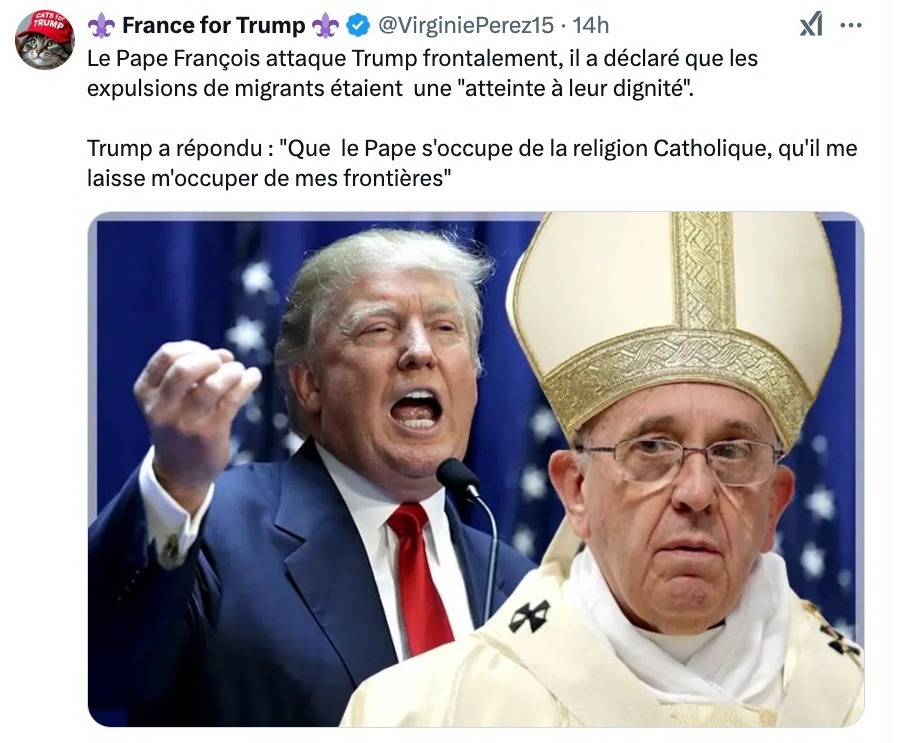Visit the @VirginiePerez15 handle link

click(465, 25)
